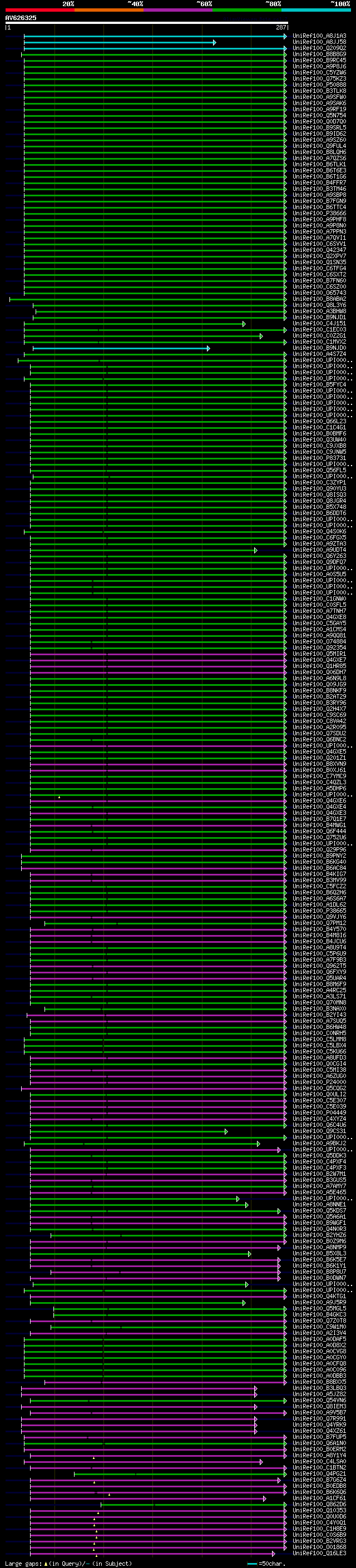Image resolution: width=356 pixels, height=1568 pixels.
Task: Click the cyan alignment bar for UniRef100_A8J1A3
Action: click(155, 37)
